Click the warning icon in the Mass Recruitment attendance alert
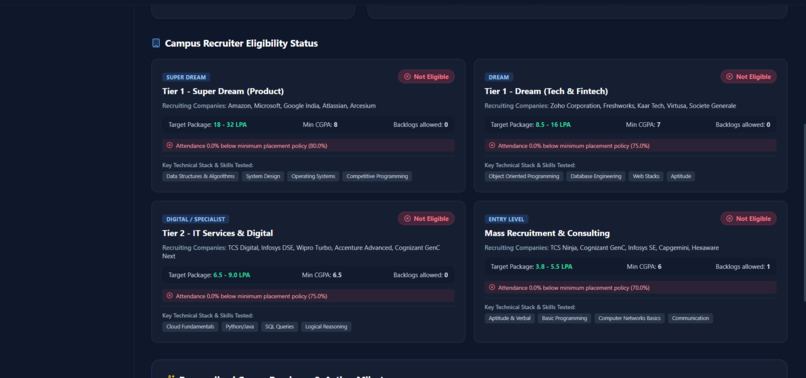 point(492,287)
